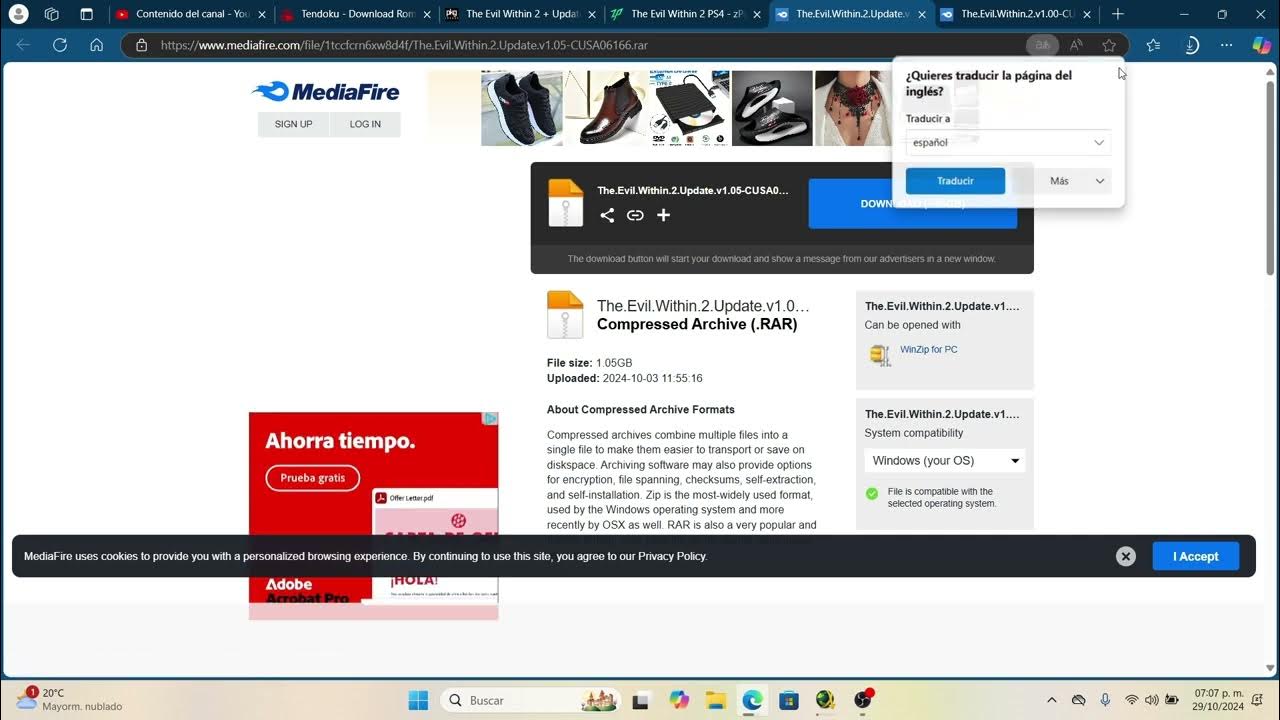Viewport: 1280px width, 720px height.
Task: Click the MediaFire logo
Action: [x=326, y=92]
